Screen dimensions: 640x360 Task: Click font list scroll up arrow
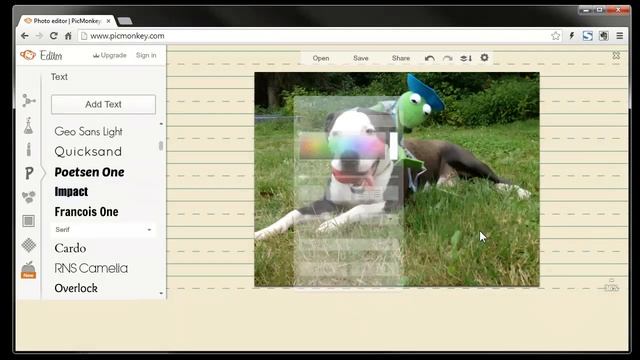[x=161, y=124]
